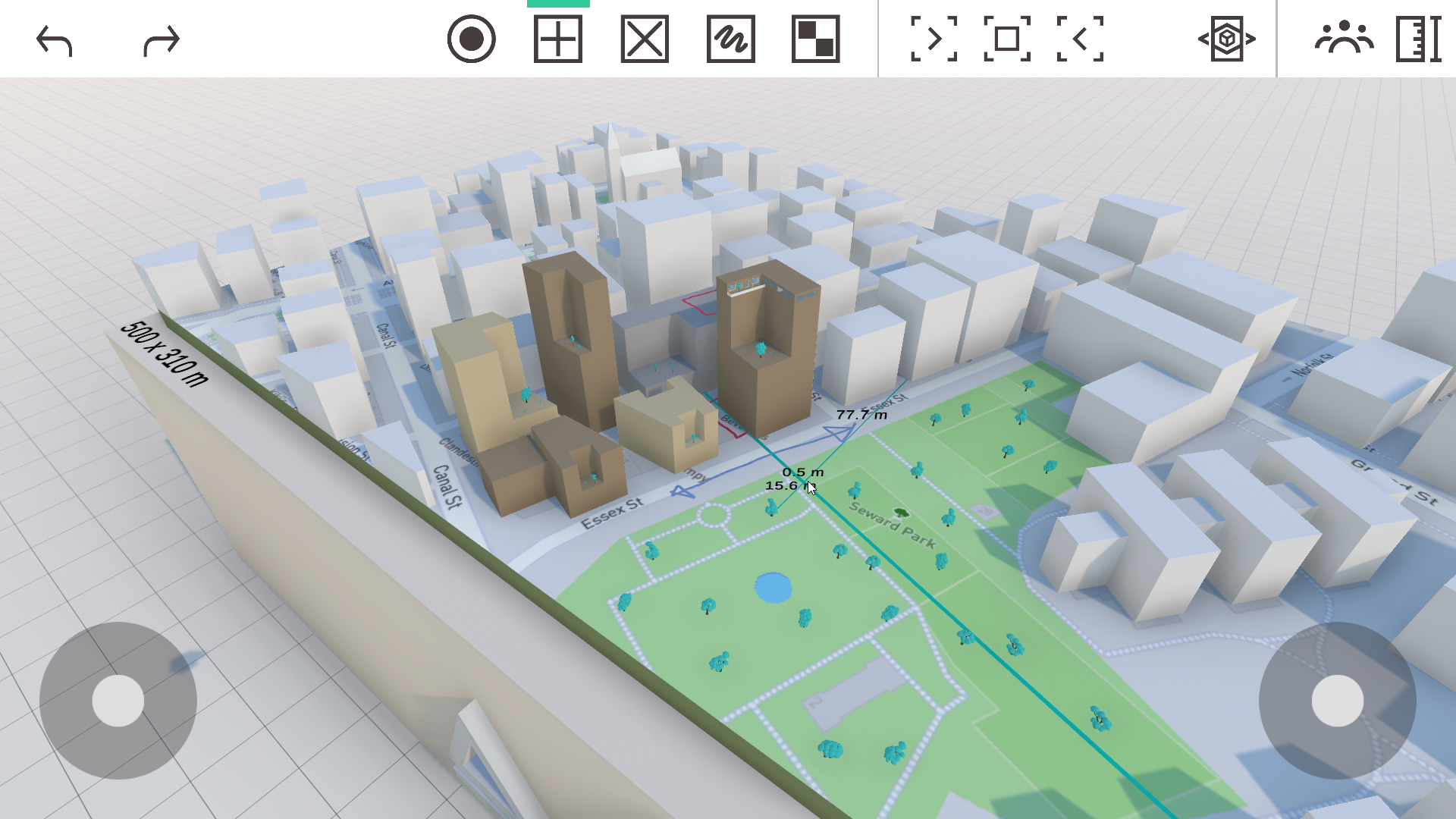Screen dimensions: 1456x819
Task: Select the delete X-box tool
Action: pos(645,39)
